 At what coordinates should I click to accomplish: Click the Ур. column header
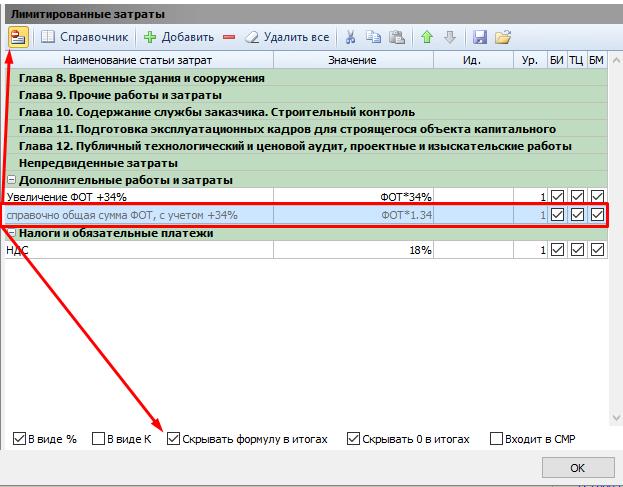[530, 60]
